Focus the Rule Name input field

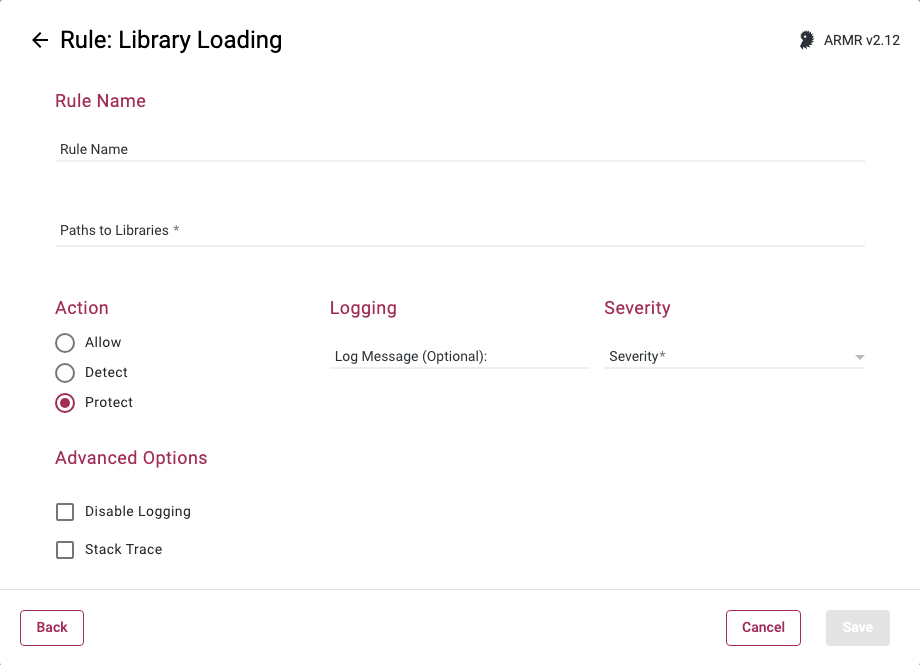pyautogui.click(x=460, y=149)
